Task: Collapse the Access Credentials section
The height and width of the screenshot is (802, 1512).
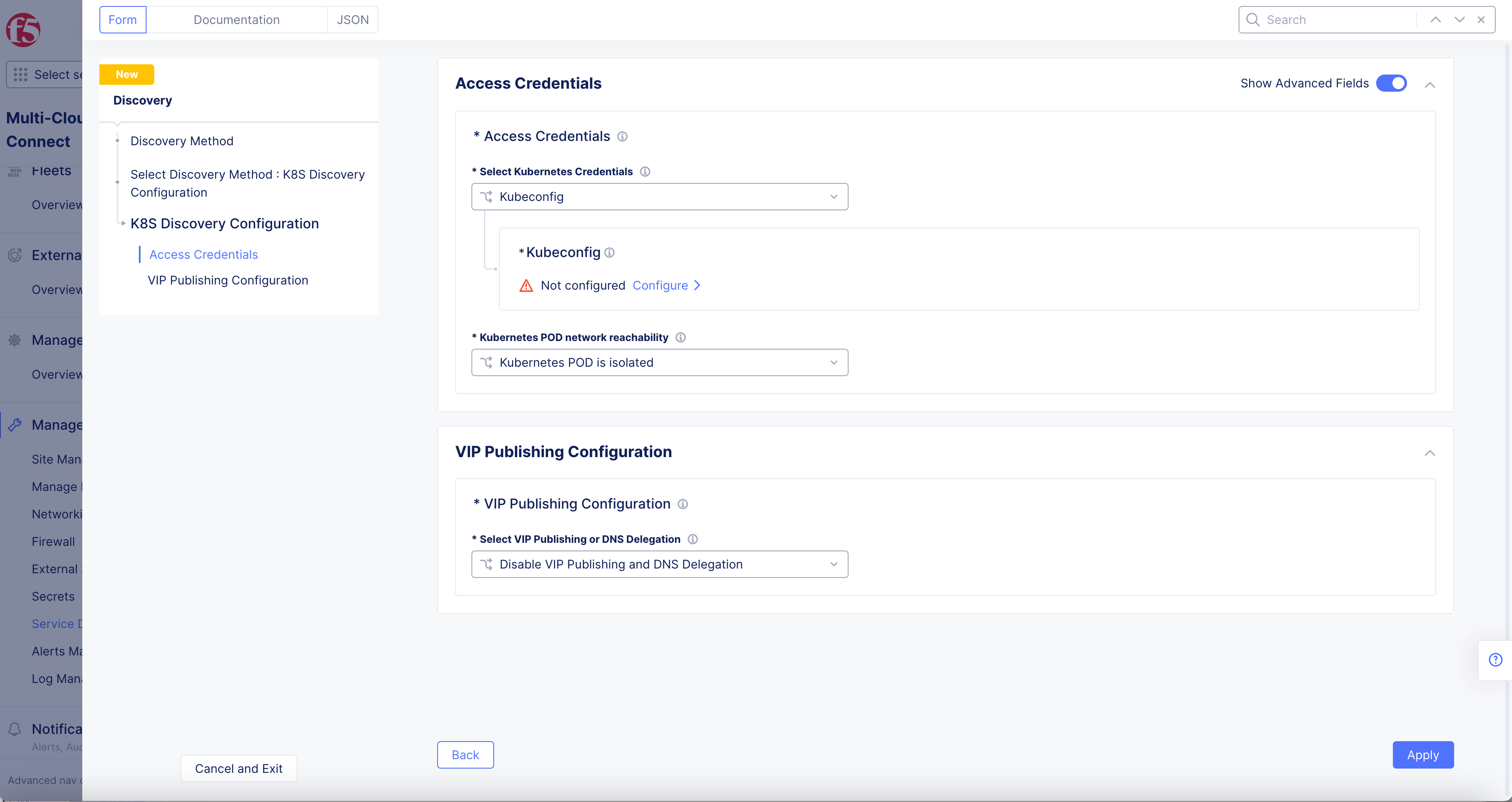Action: [1430, 85]
